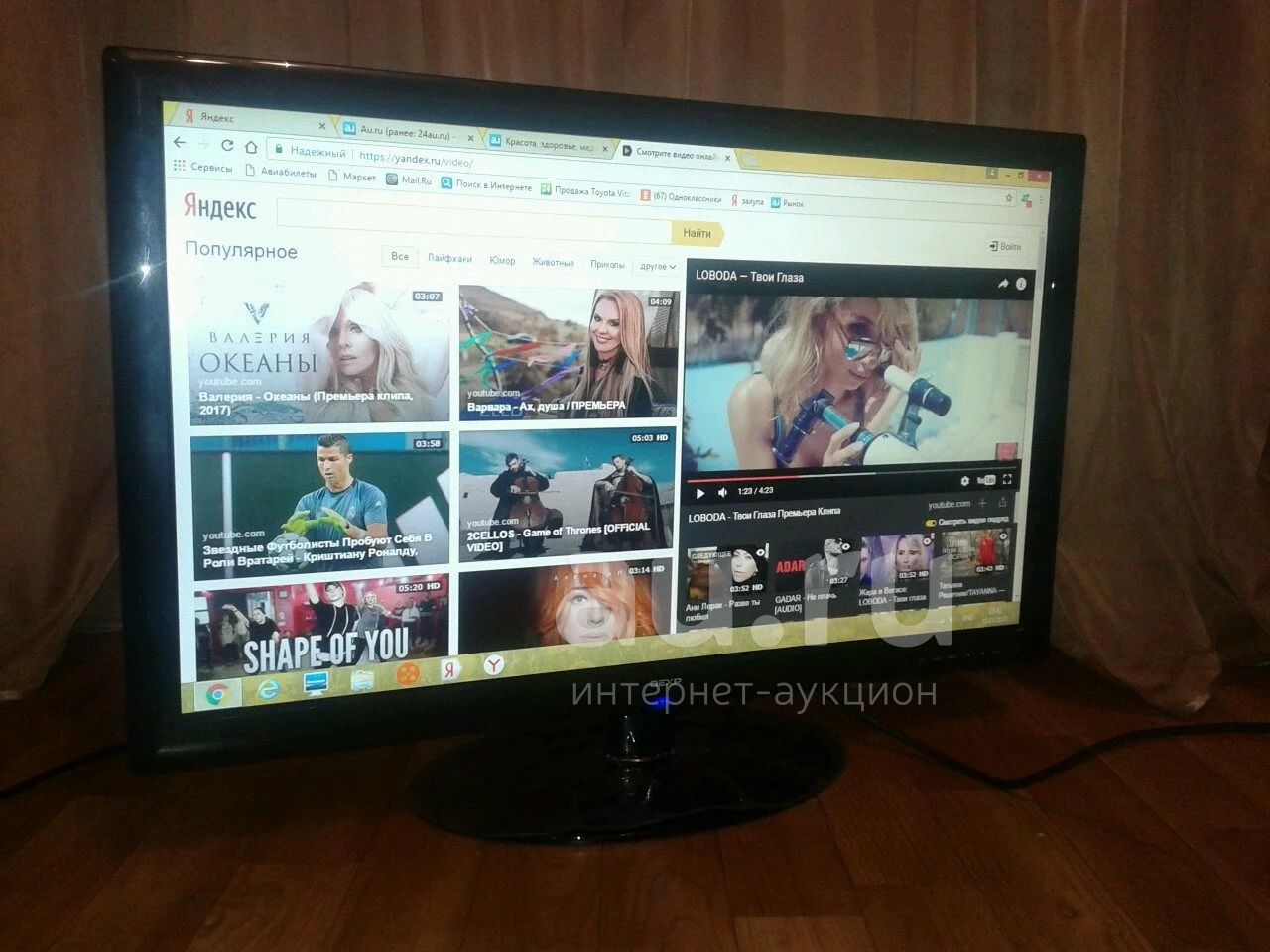
Task: Open the Яндекс taskbar shortcut
Action: 449,670
